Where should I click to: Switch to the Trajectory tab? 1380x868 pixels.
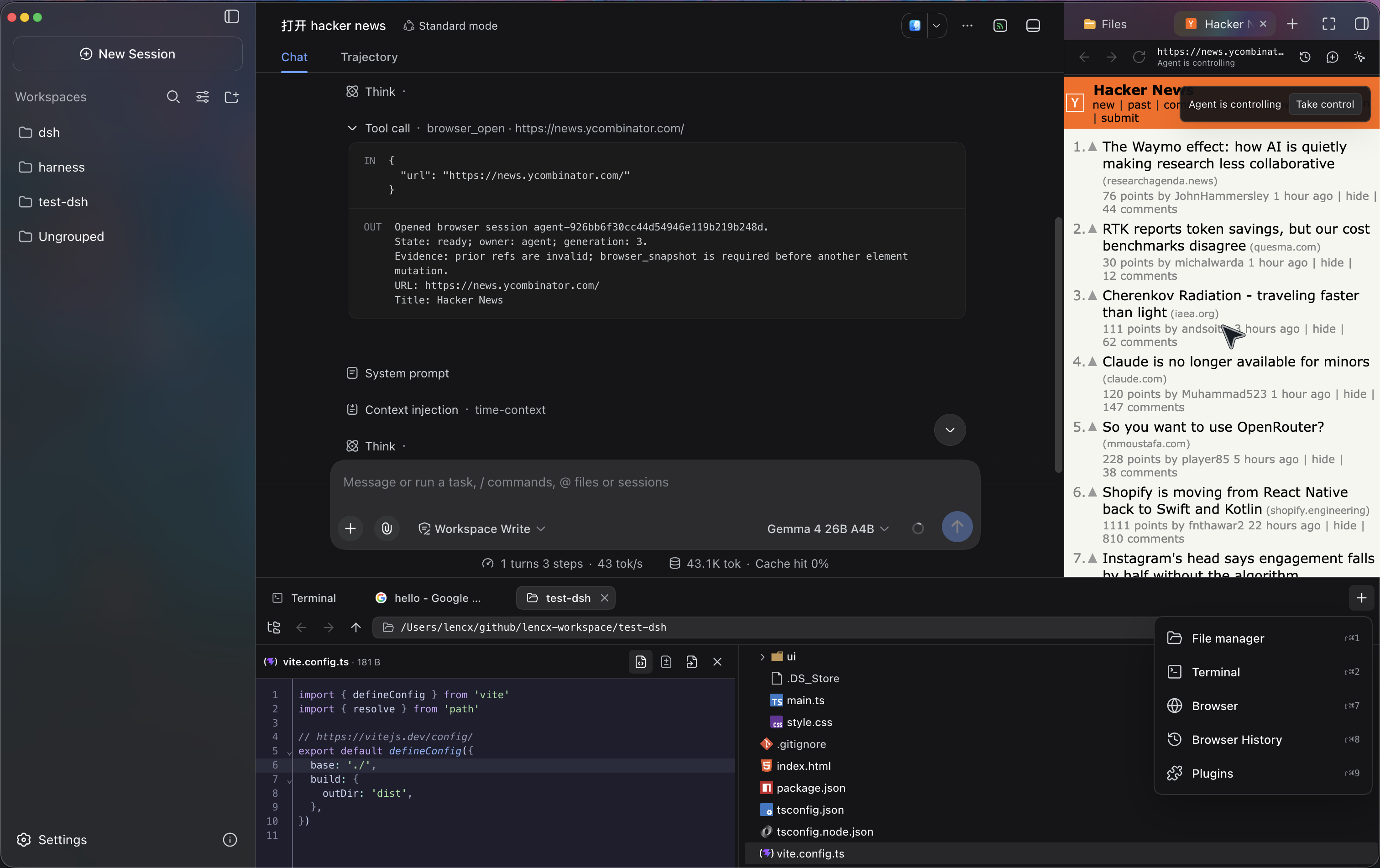pyautogui.click(x=369, y=58)
